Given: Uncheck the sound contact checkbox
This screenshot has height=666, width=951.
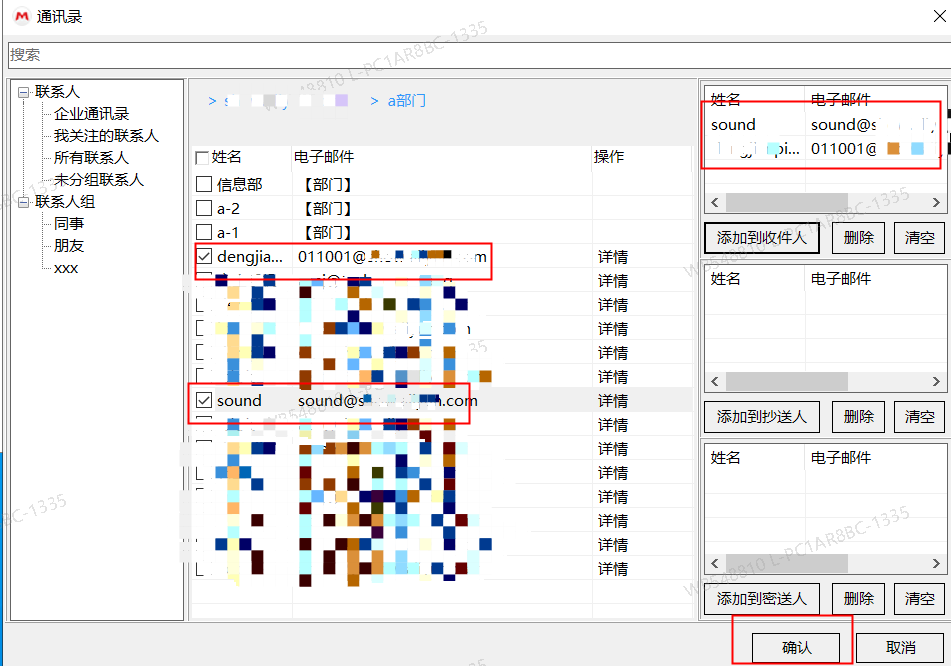Looking at the screenshot, I should (204, 400).
